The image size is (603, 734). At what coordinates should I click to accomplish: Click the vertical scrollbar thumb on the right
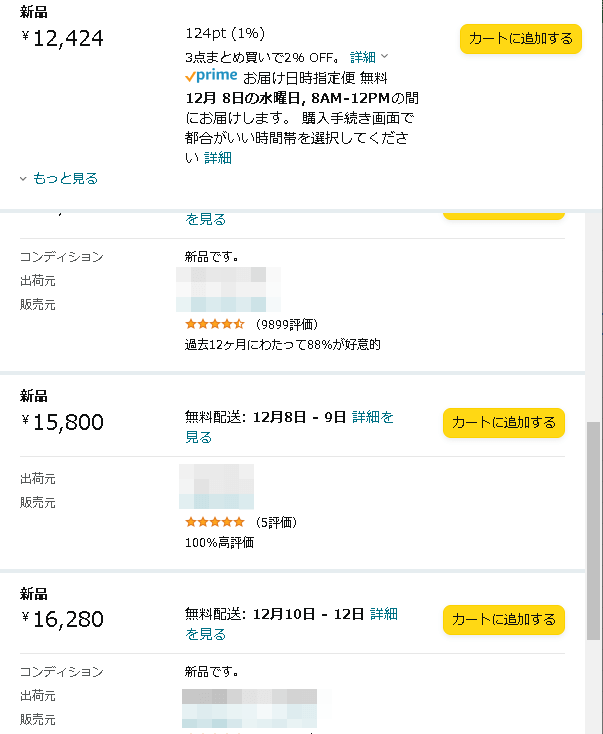[x=594, y=530]
